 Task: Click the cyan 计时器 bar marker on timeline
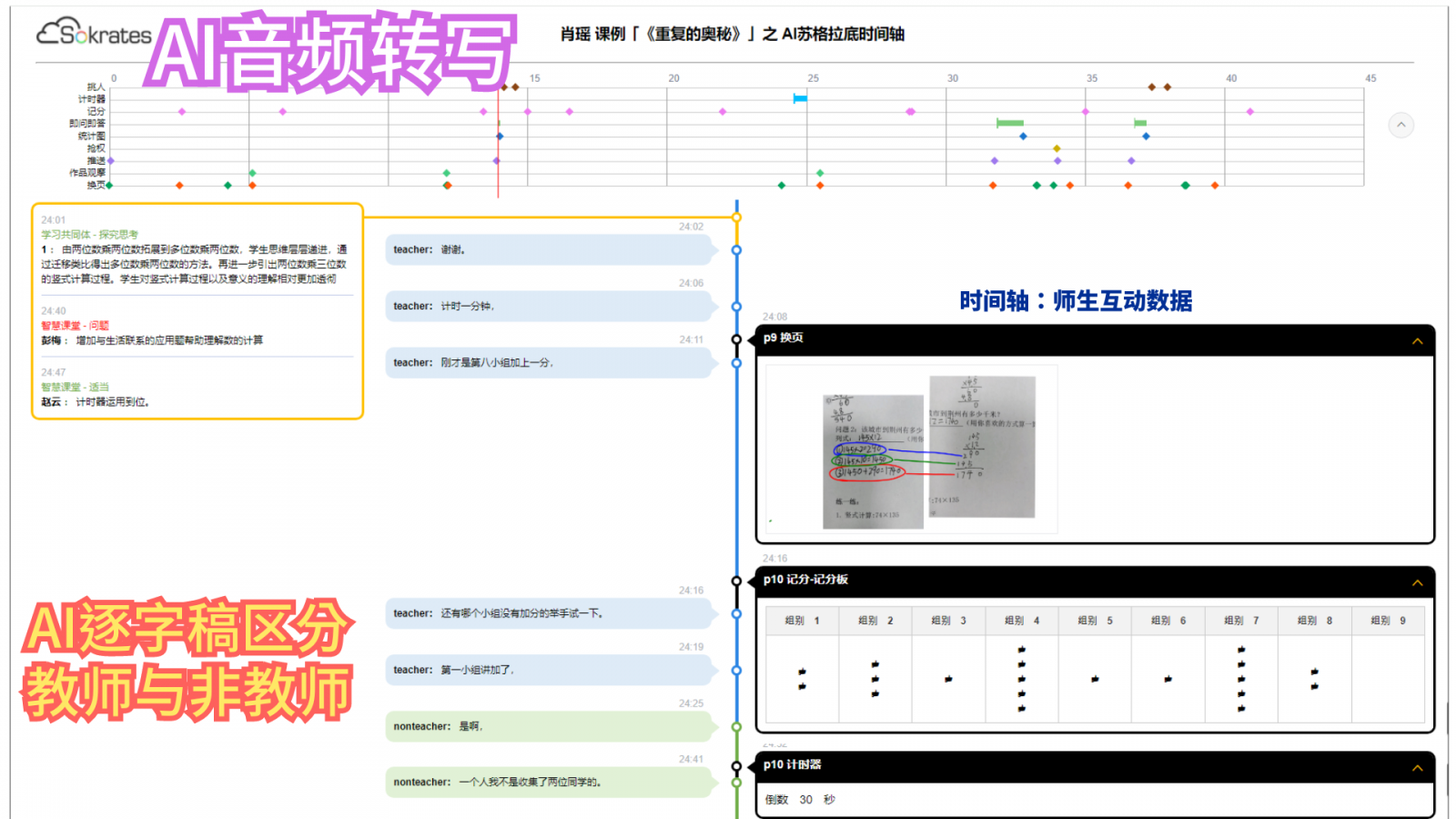[800, 98]
